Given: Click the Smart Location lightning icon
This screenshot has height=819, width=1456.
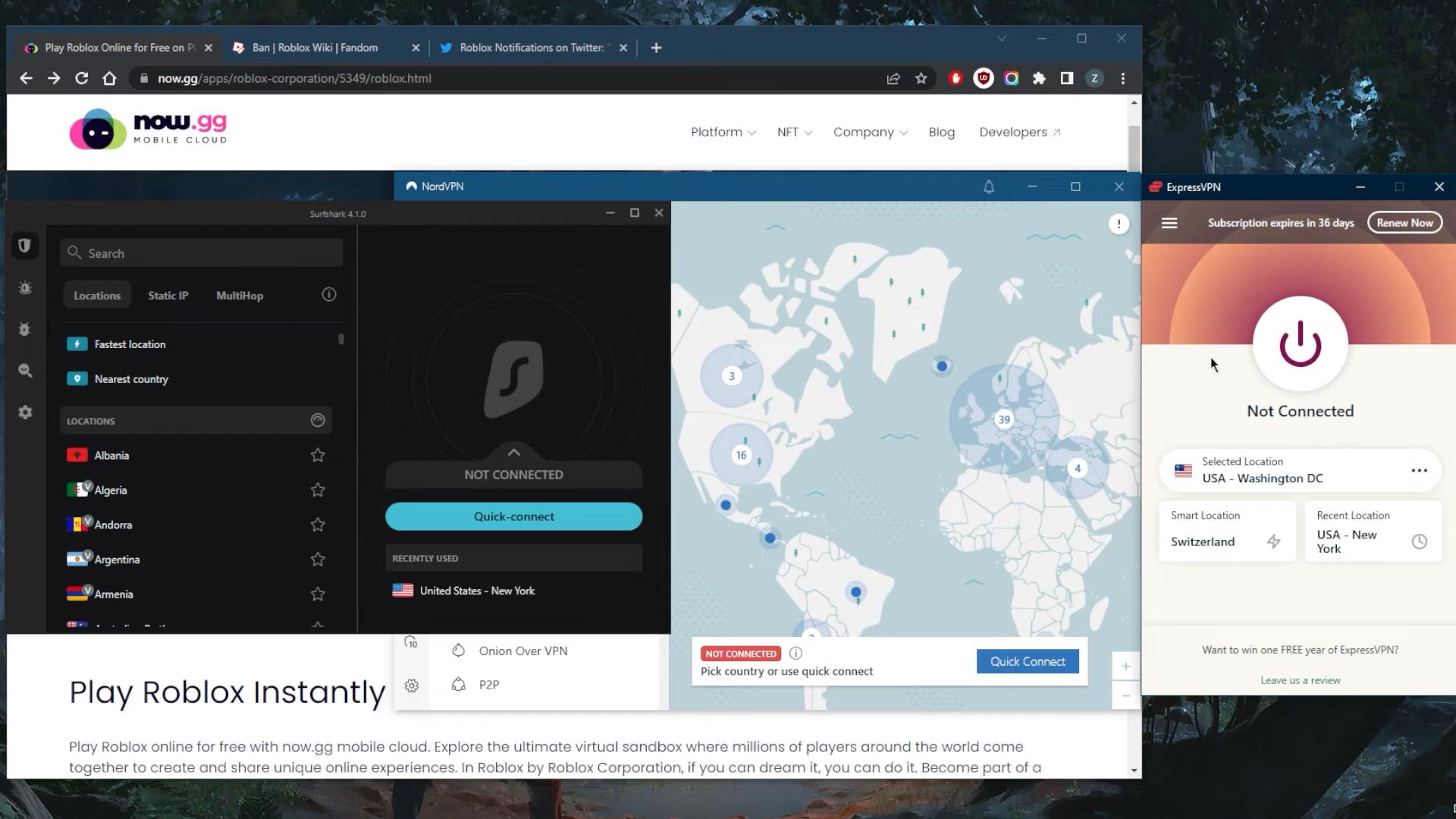Looking at the screenshot, I should click(1273, 541).
